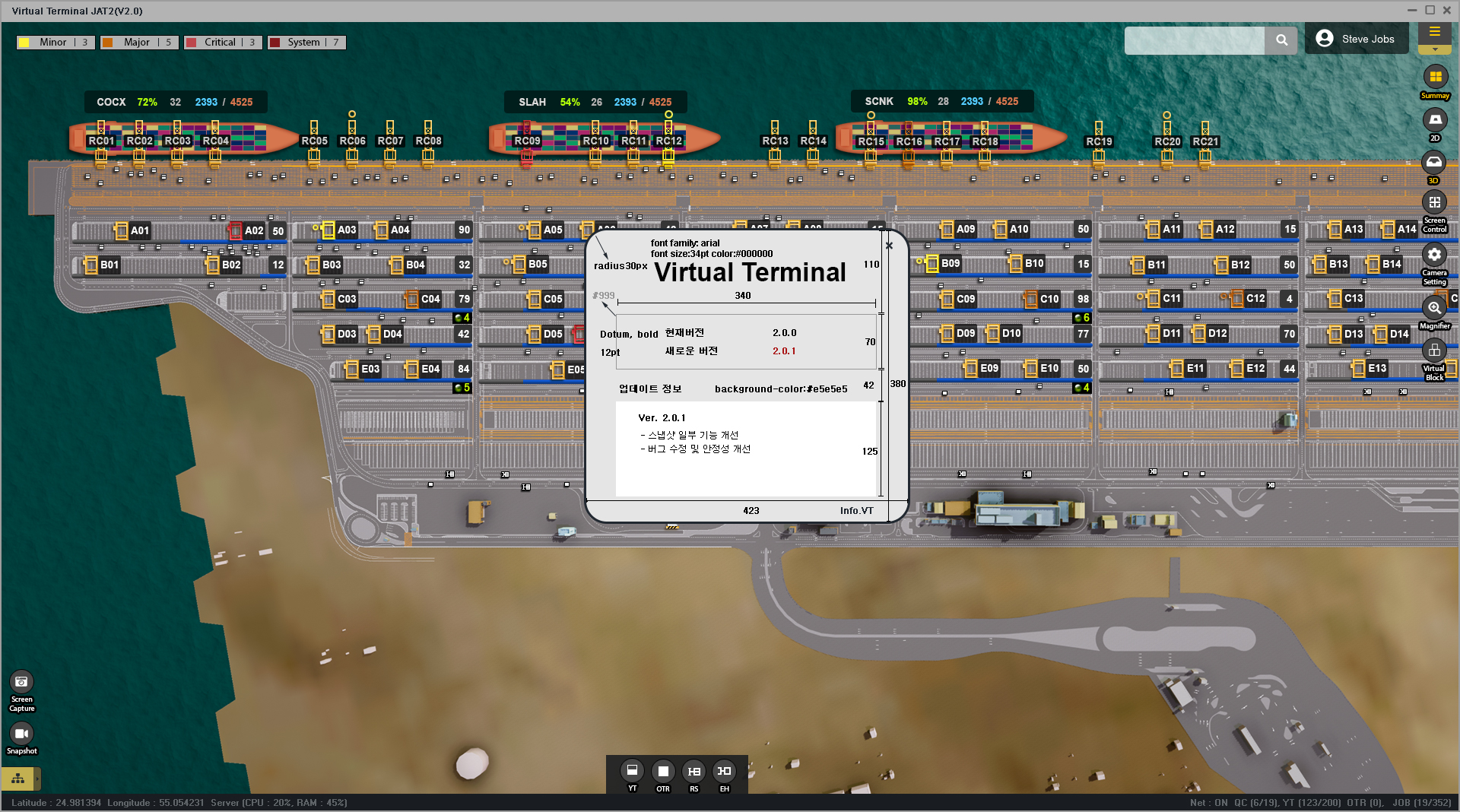Toggle the OTR equipment filter
The image size is (1460, 812).
tap(663, 771)
